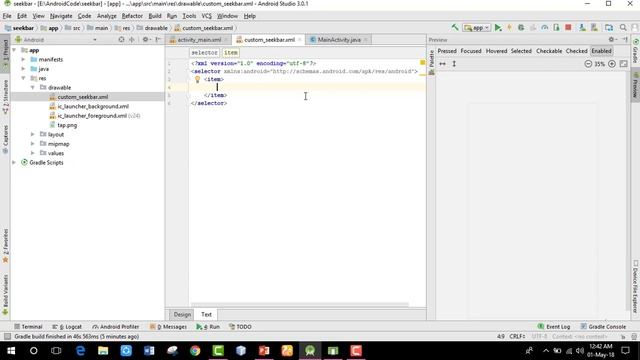The image size is (640, 360).
Task: Toggle the Checked preview state
Action: point(576,51)
